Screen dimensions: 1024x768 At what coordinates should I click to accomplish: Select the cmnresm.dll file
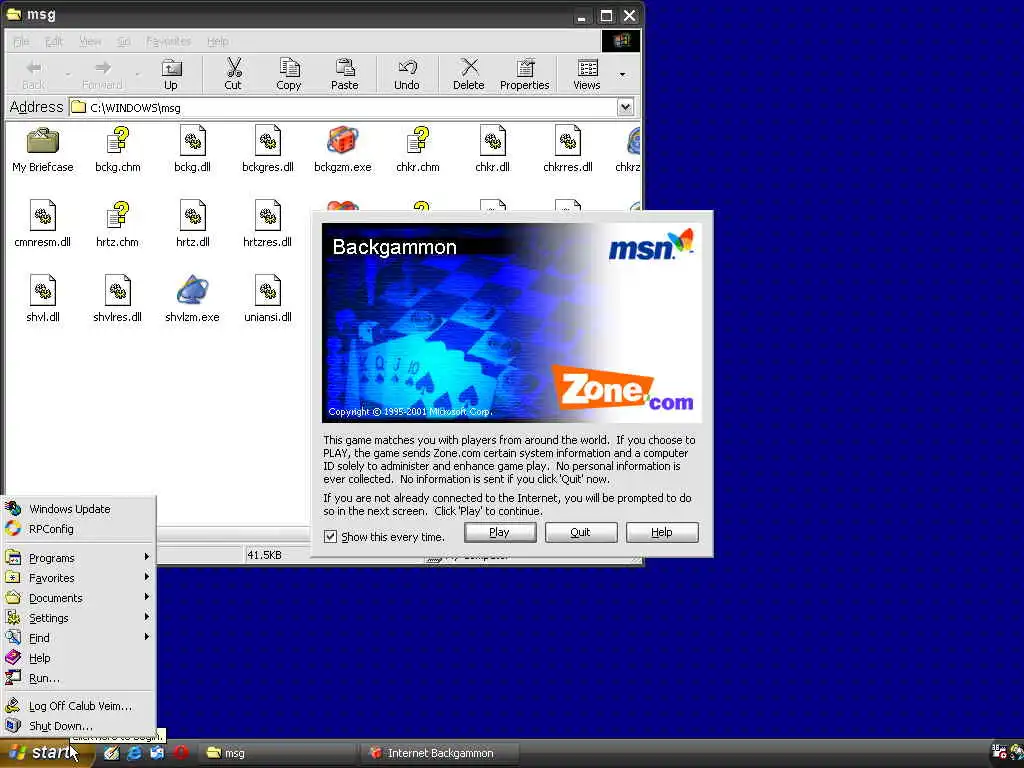tap(42, 224)
